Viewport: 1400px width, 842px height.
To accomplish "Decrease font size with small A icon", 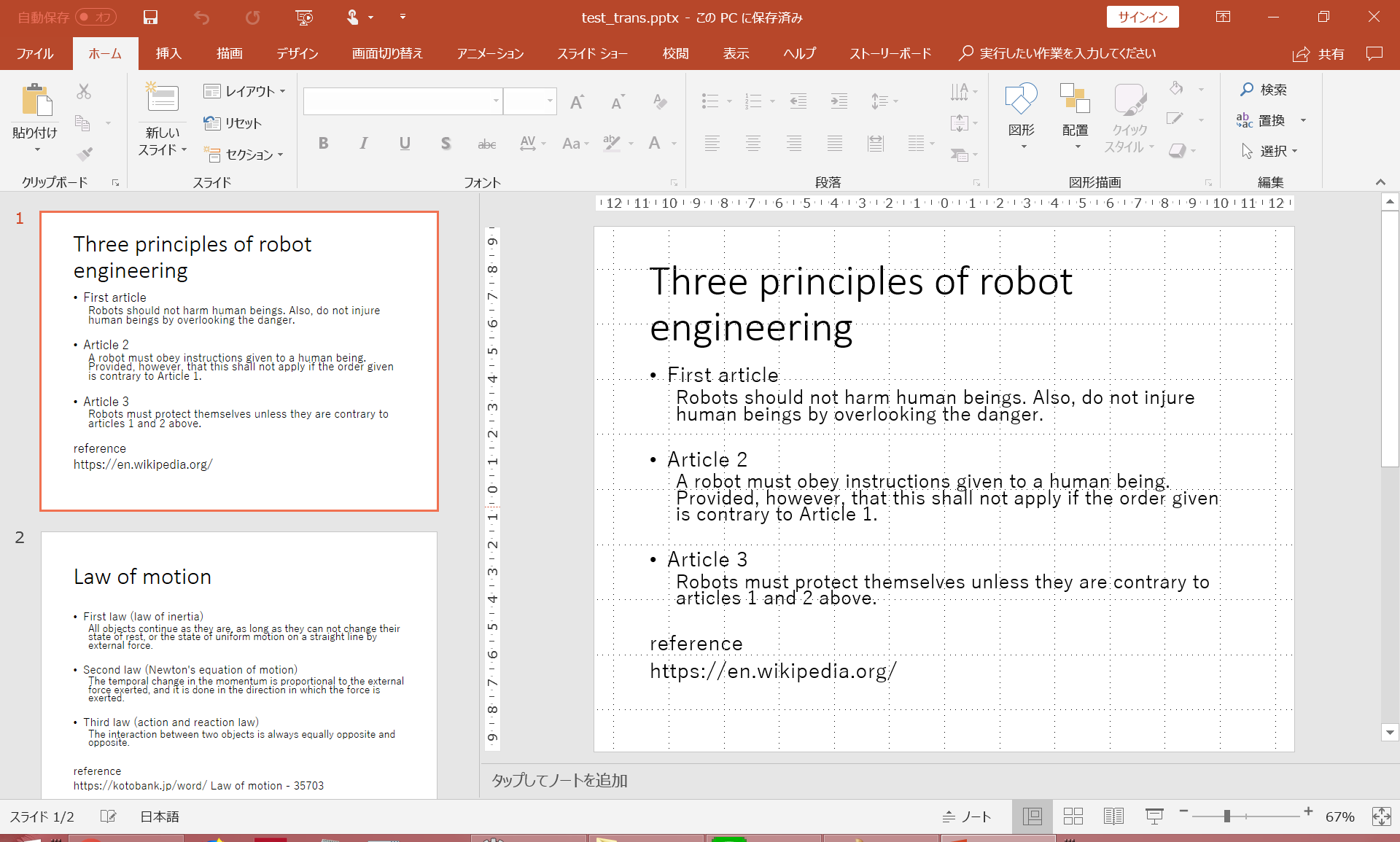I will (x=618, y=102).
